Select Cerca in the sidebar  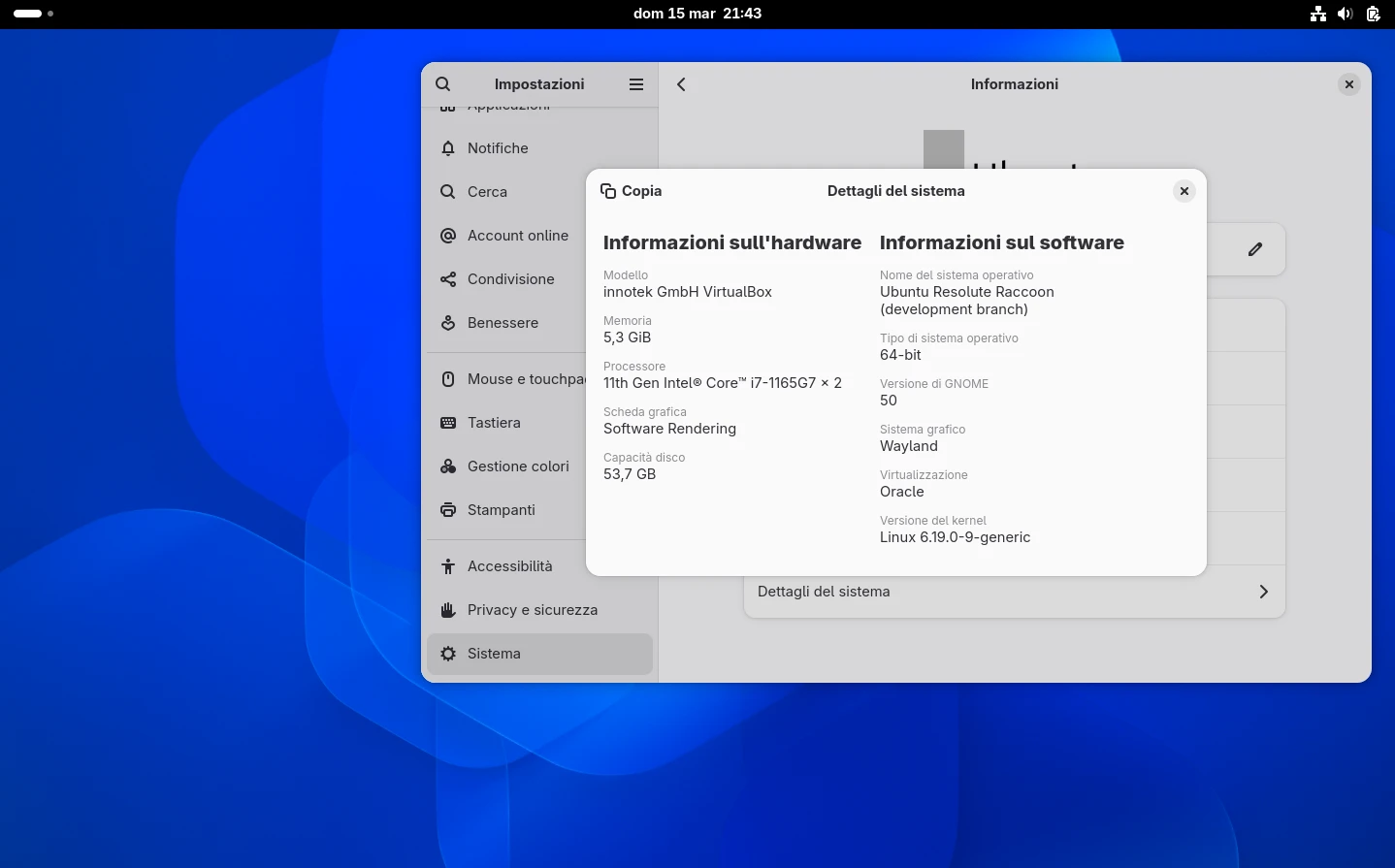pyautogui.click(x=487, y=192)
